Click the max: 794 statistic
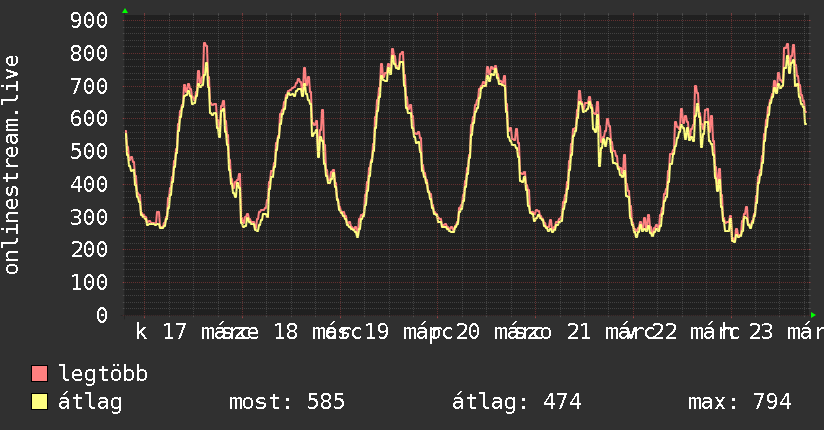The width and height of the screenshot is (824, 430). [x=739, y=402]
